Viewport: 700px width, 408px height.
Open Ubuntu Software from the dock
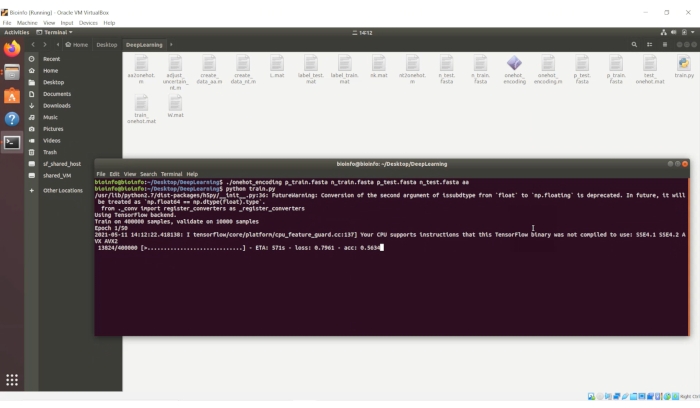point(12,96)
